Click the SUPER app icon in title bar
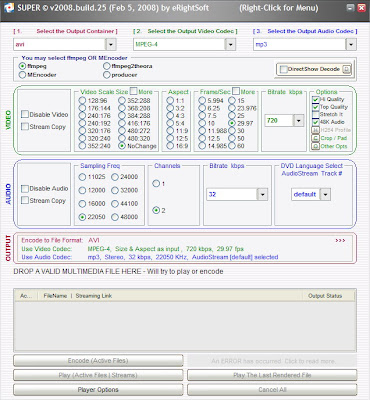 coord(8,7)
